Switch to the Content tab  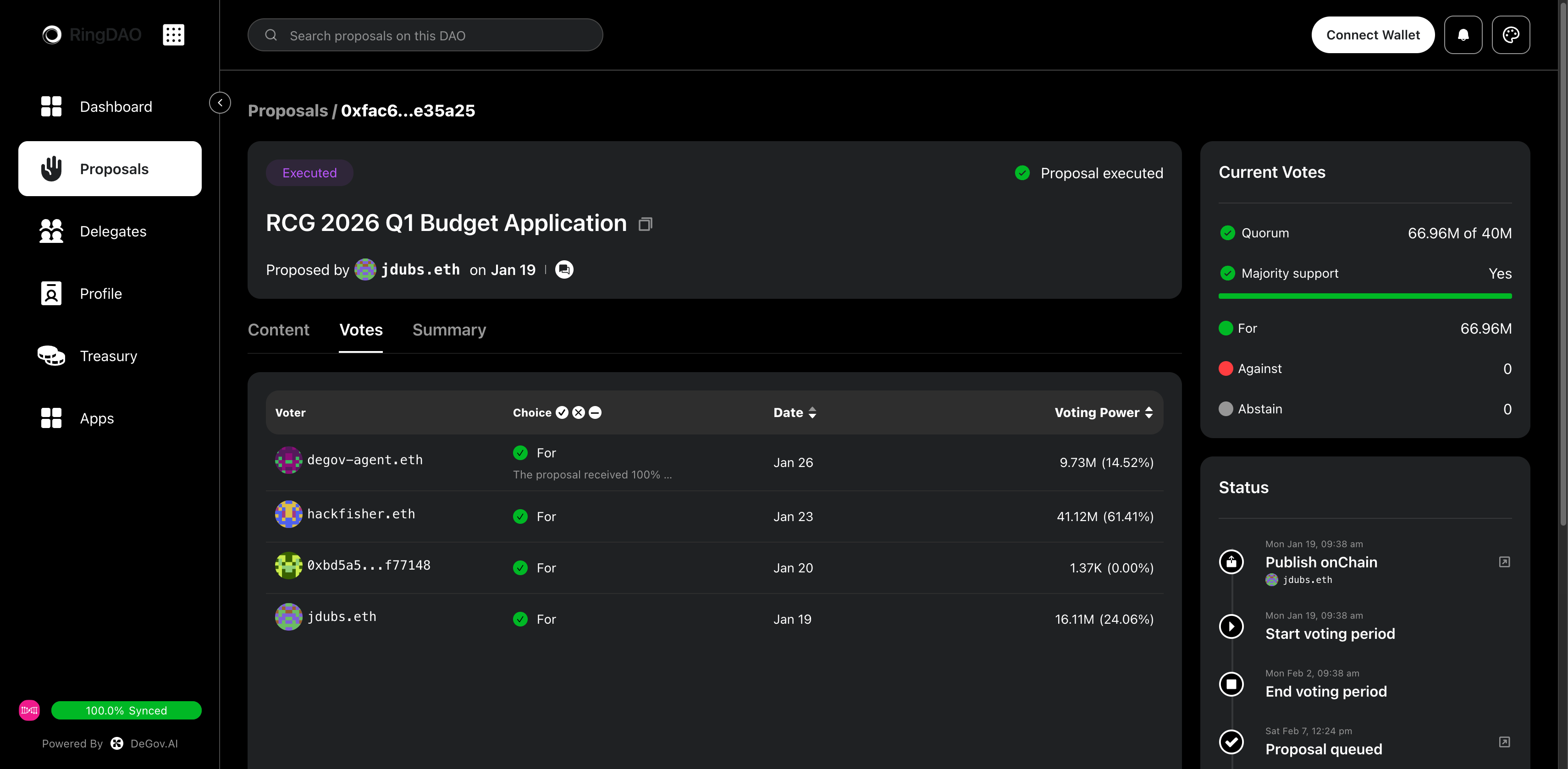pos(278,330)
